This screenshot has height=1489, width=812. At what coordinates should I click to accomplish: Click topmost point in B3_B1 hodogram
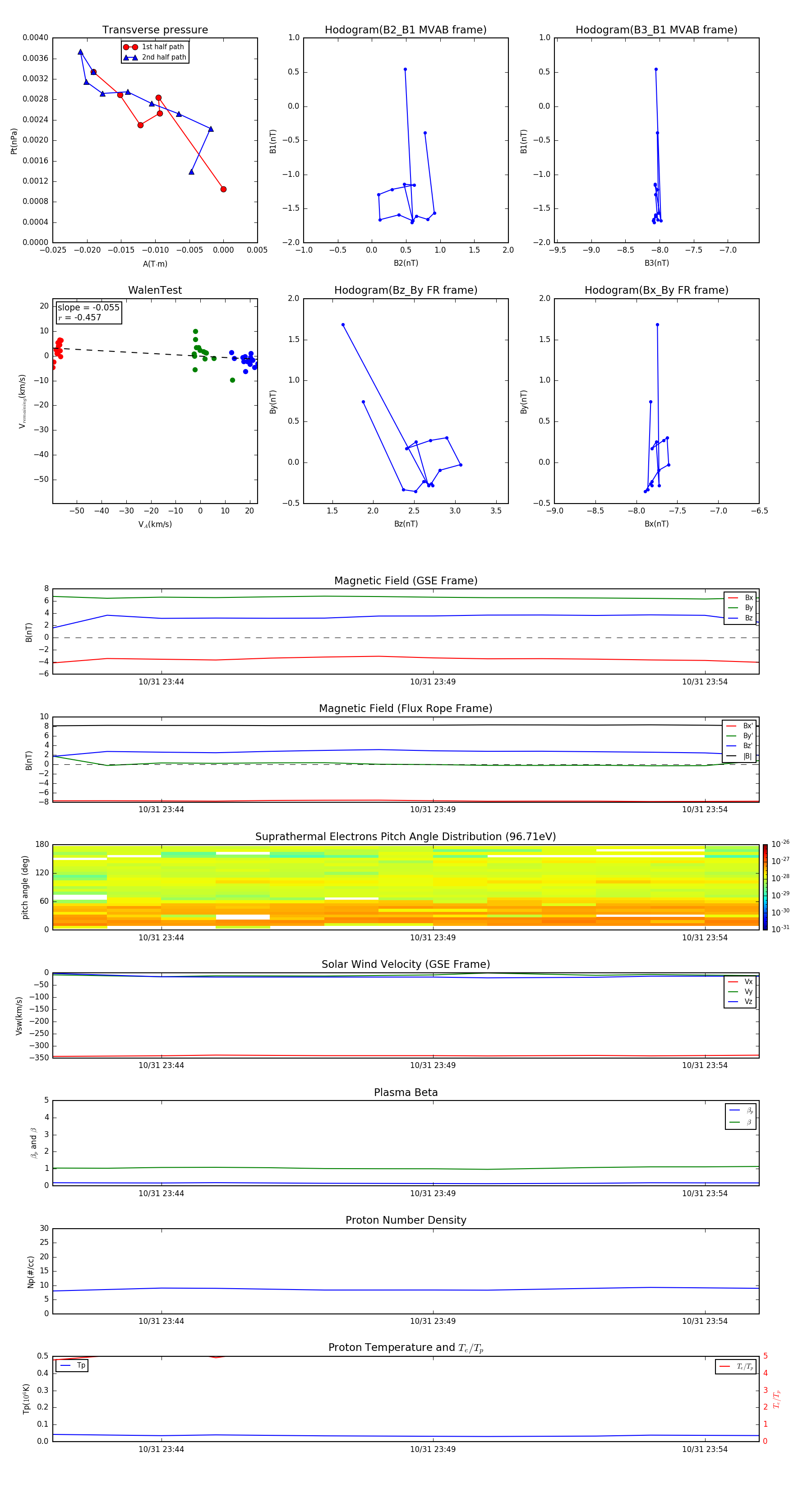(656, 69)
